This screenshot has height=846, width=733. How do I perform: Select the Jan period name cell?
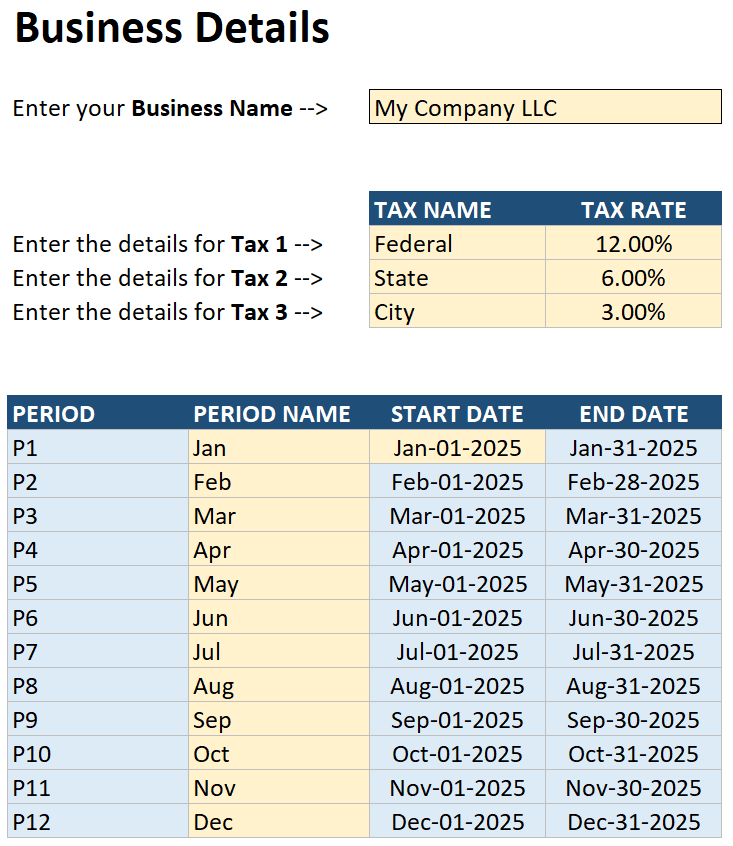pos(278,448)
